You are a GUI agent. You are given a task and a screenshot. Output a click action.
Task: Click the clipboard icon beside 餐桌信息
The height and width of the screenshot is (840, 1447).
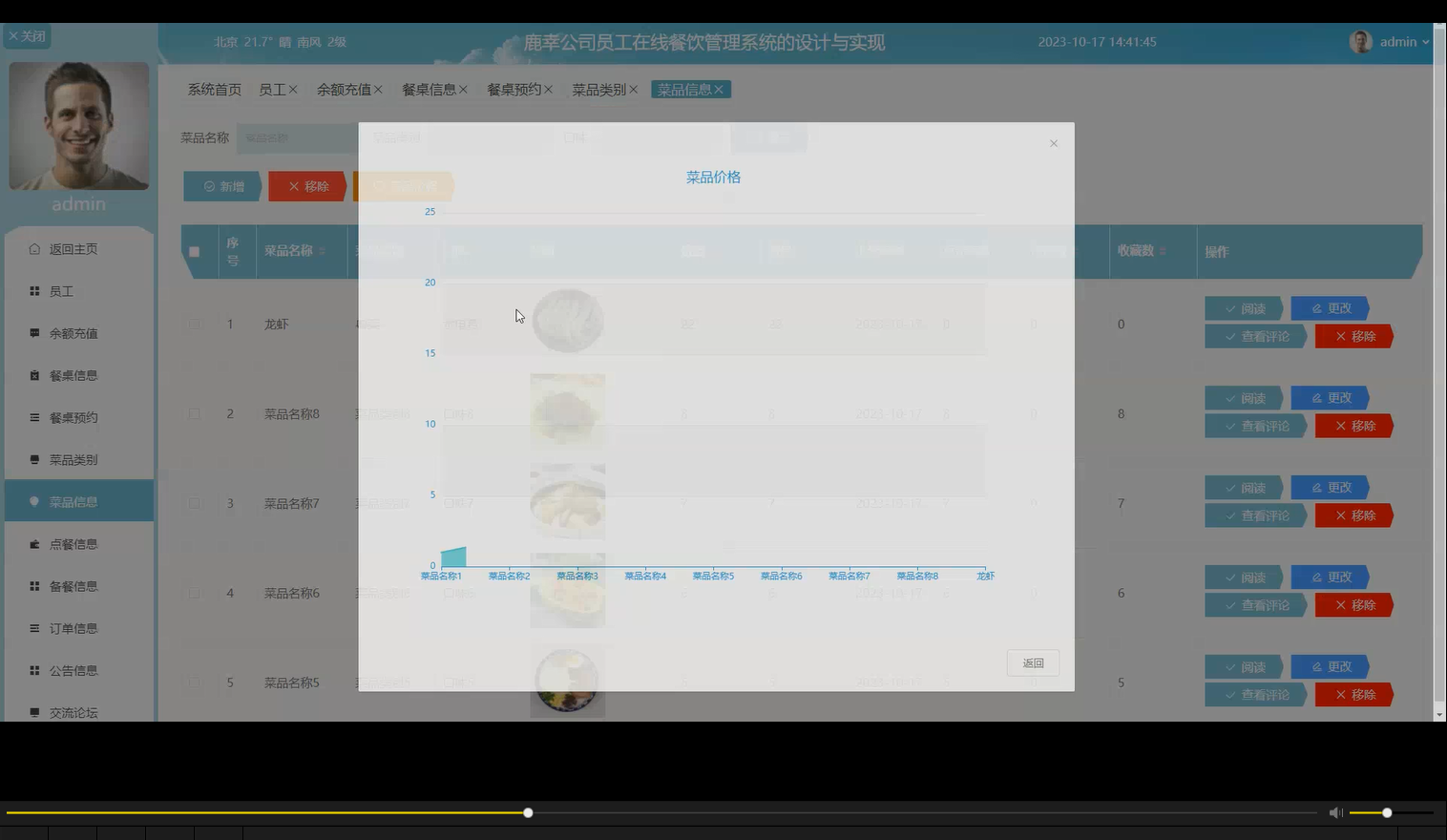pyautogui.click(x=34, y=375)
